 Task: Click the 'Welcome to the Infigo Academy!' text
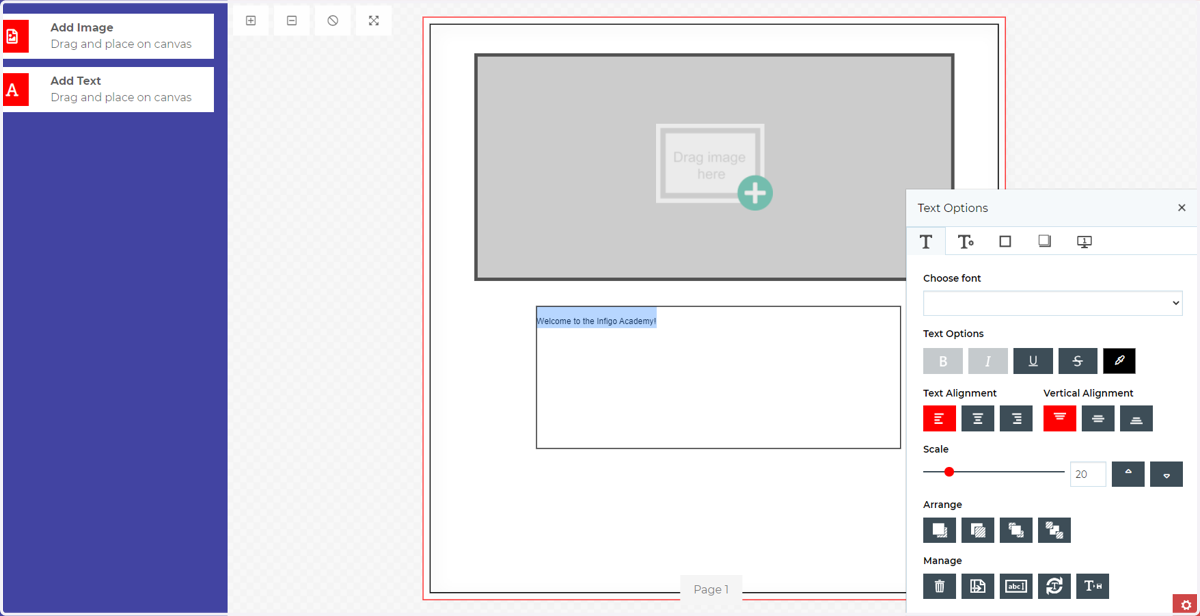click(x=596, y=321)
